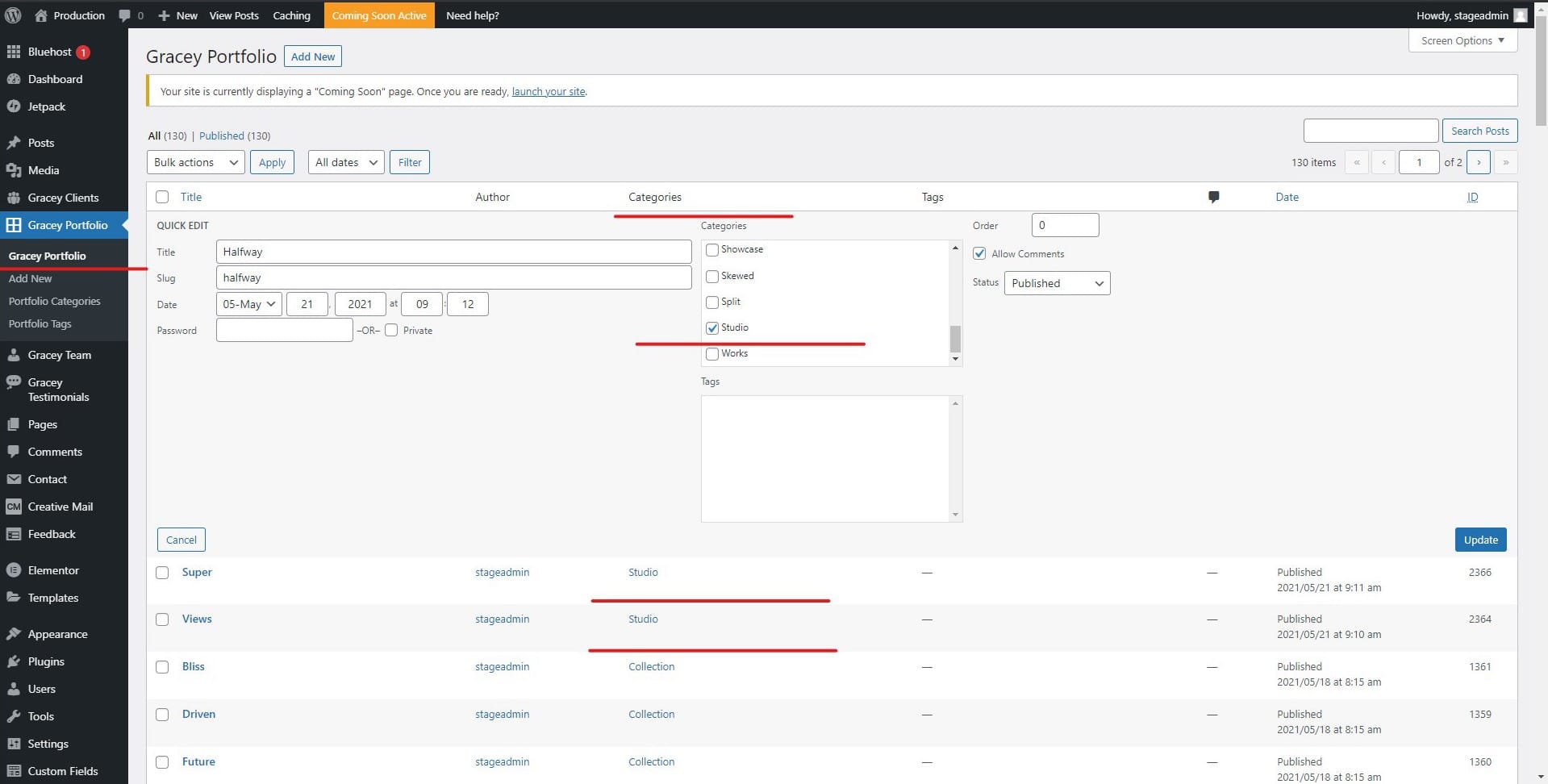This screenshot has width=1548, height=784.
Task: Click the Elementor icon in sidebar
Action: (x=14, y=570)
